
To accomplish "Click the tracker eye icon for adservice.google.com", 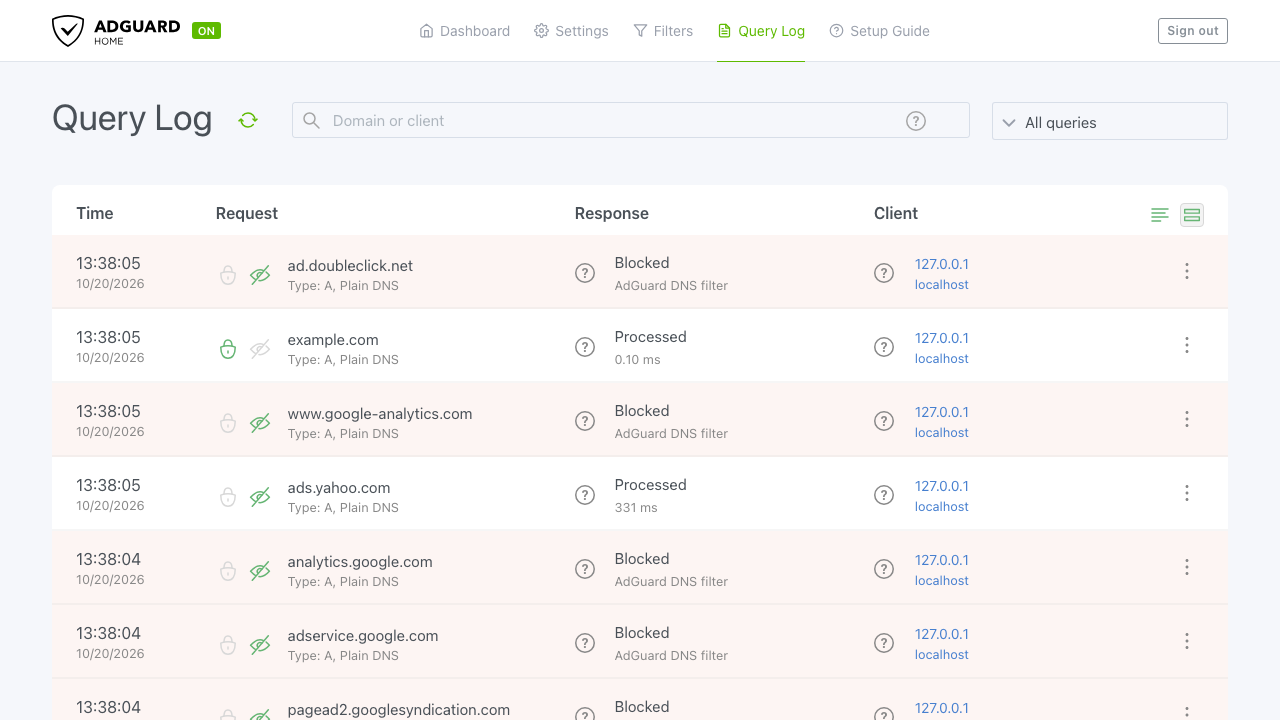I will pos(260,645).
